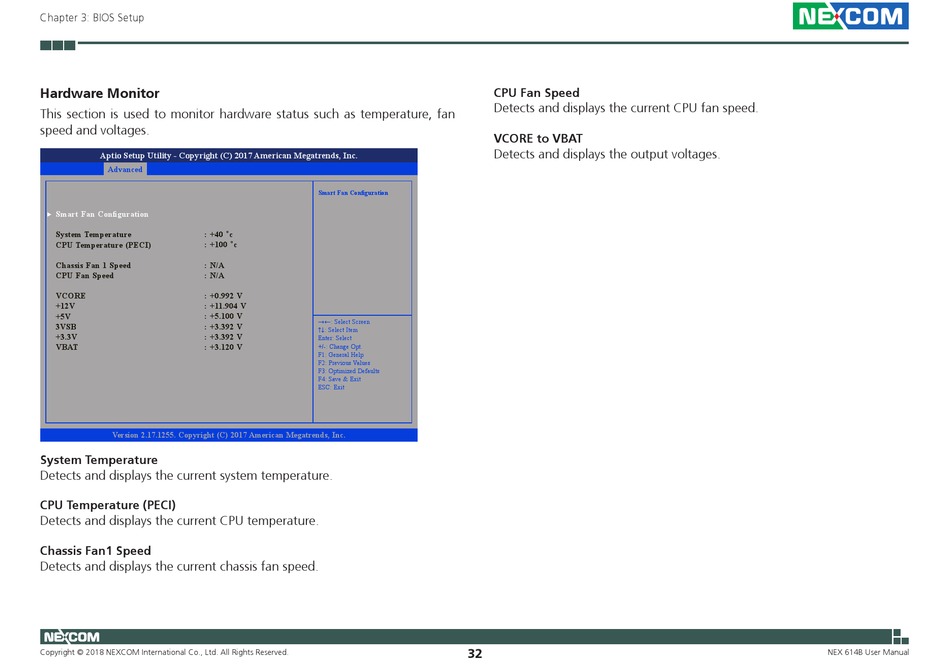
Task: Select the CPU Fan Speed BIOS row
Action: [140, 276]
